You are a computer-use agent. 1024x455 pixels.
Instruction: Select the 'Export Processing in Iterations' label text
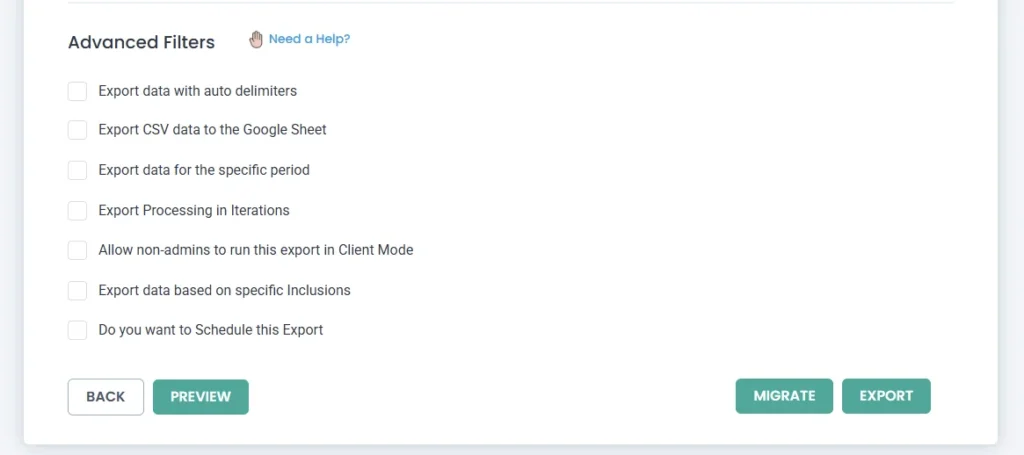point(193,211)
